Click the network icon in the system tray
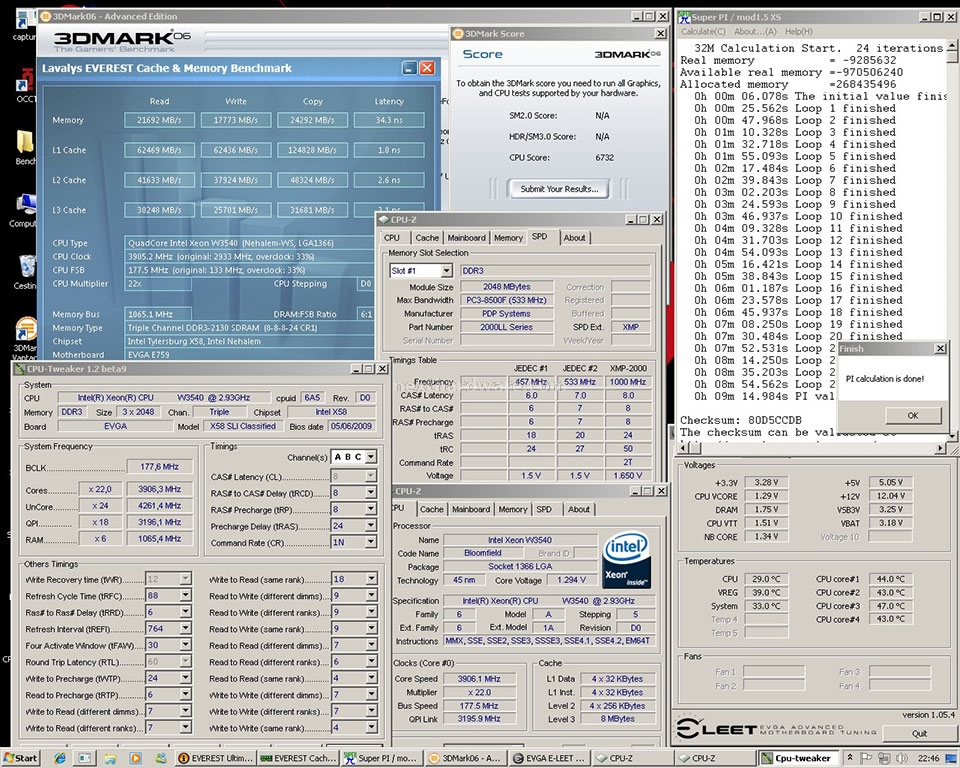960x768 pixels. [x=883, y=758]
